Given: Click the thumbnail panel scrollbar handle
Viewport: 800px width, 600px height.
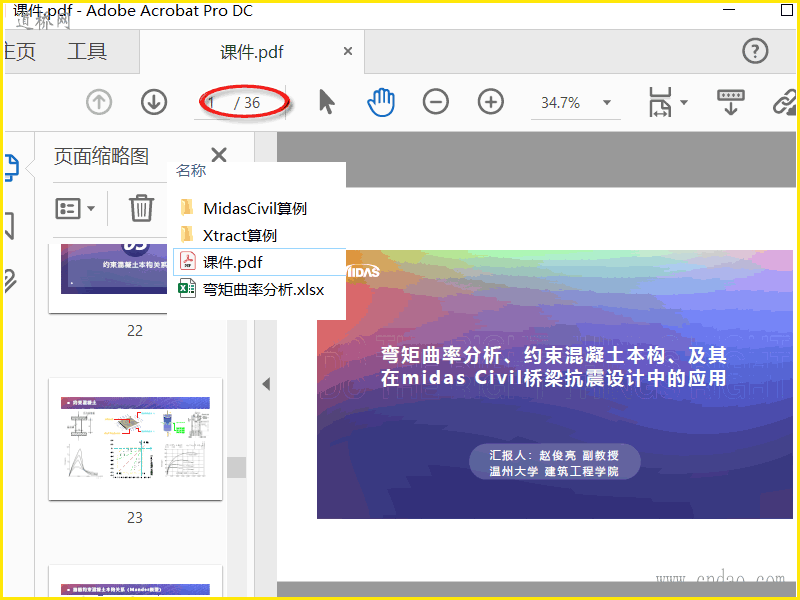Looking at the screenshot, I should [x=237, y=467].
